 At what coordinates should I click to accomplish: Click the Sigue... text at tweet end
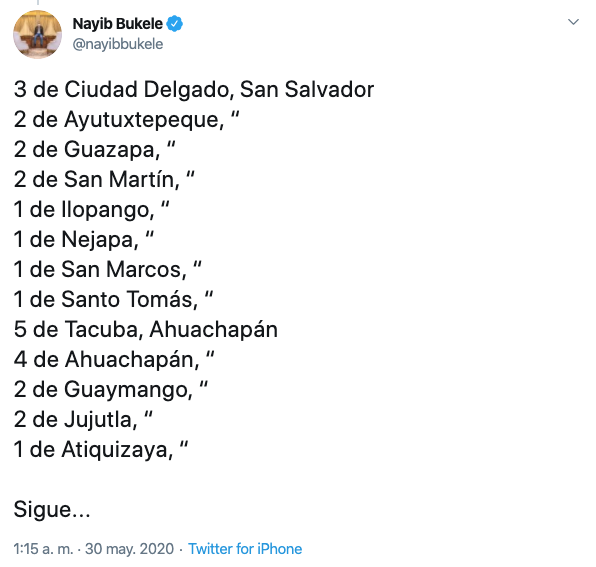coord(52,510)
